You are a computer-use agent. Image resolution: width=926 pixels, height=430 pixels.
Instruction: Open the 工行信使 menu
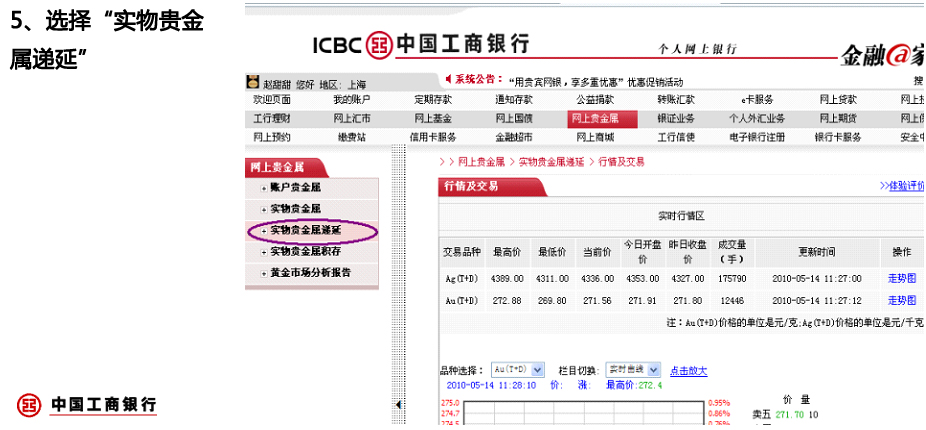pyautogui.click(x=676, y=138)
